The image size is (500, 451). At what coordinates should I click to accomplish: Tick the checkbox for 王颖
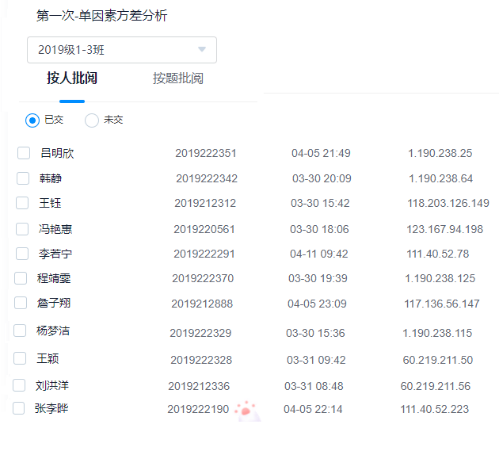(x=19, y=358)
